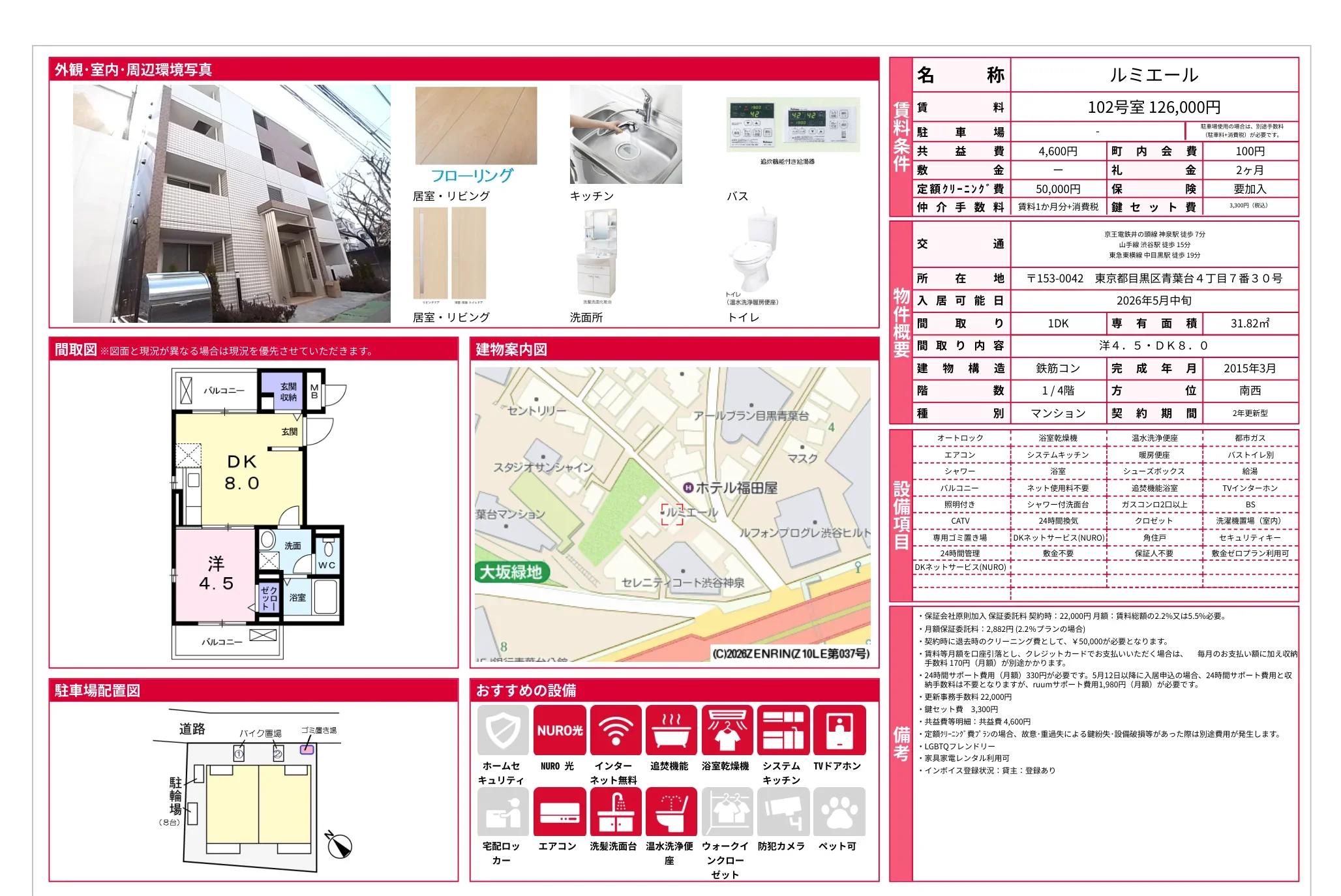
Task: Click the NURO光 red equipment icon
Action: tap(559, 730)
